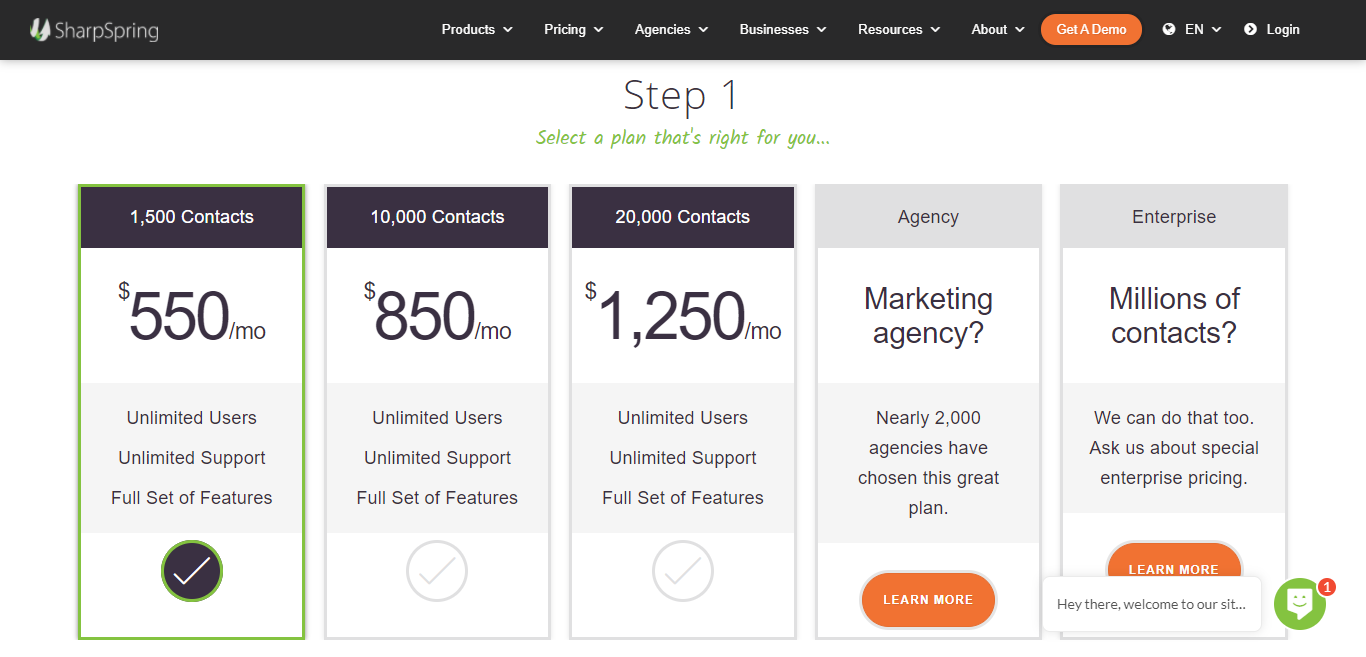Screen dimensions: 1366x657
Task: Open the green chat widget icon
Action: (x=1299, y=604)
